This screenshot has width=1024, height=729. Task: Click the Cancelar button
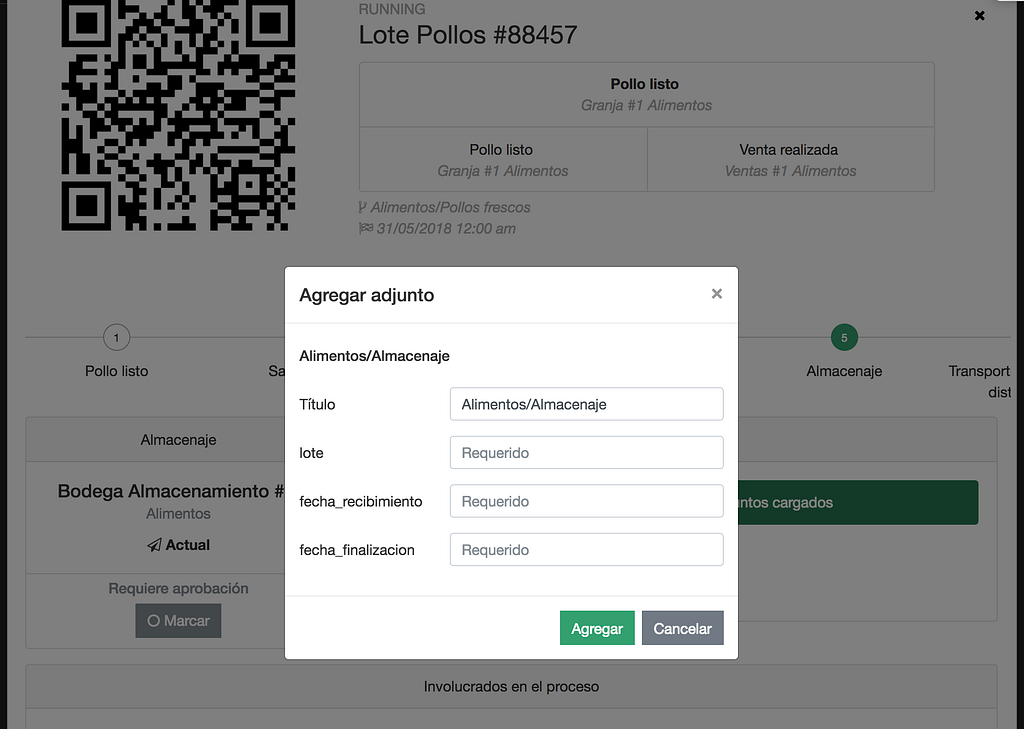(682, 628)
